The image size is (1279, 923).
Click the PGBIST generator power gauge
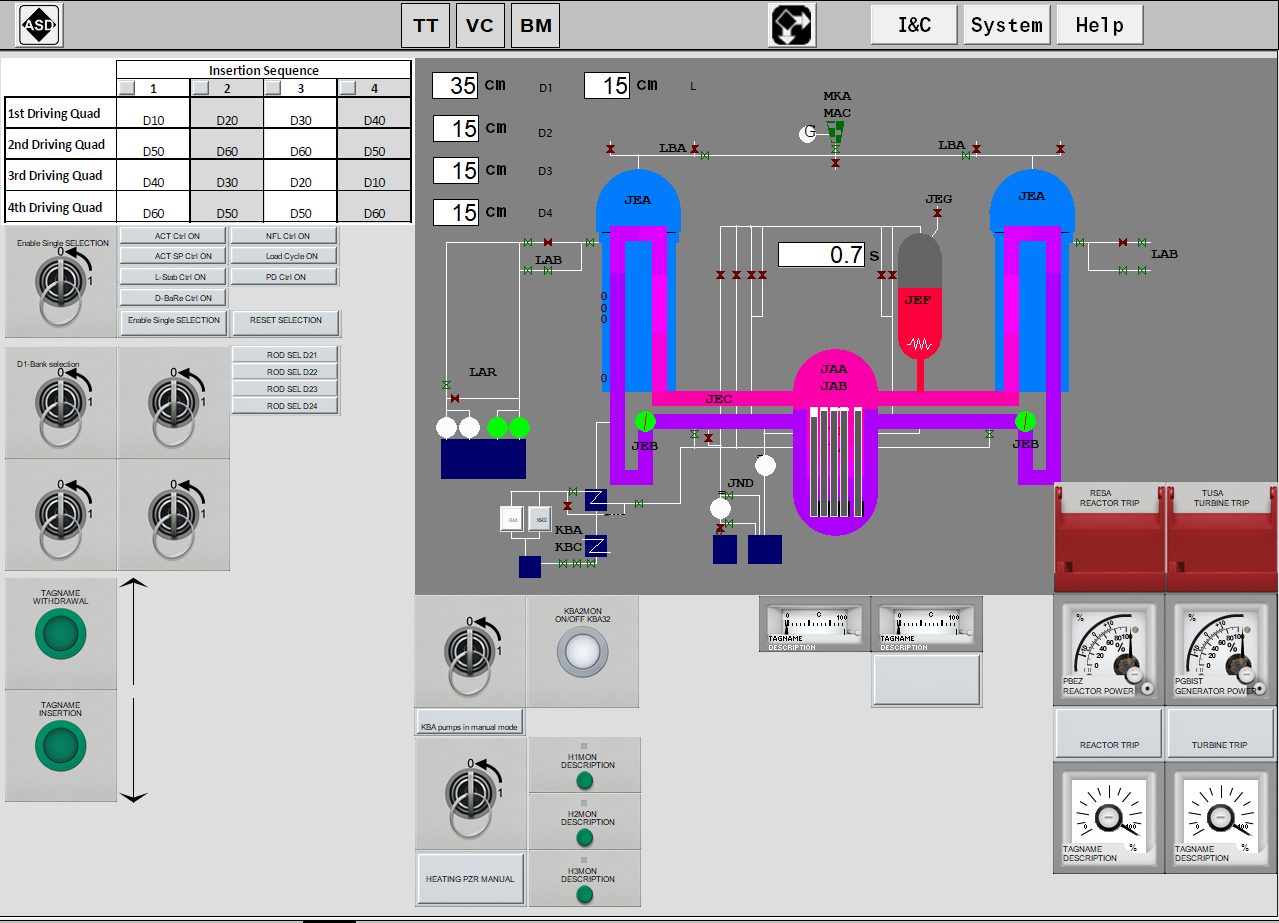click(1221, 650)
